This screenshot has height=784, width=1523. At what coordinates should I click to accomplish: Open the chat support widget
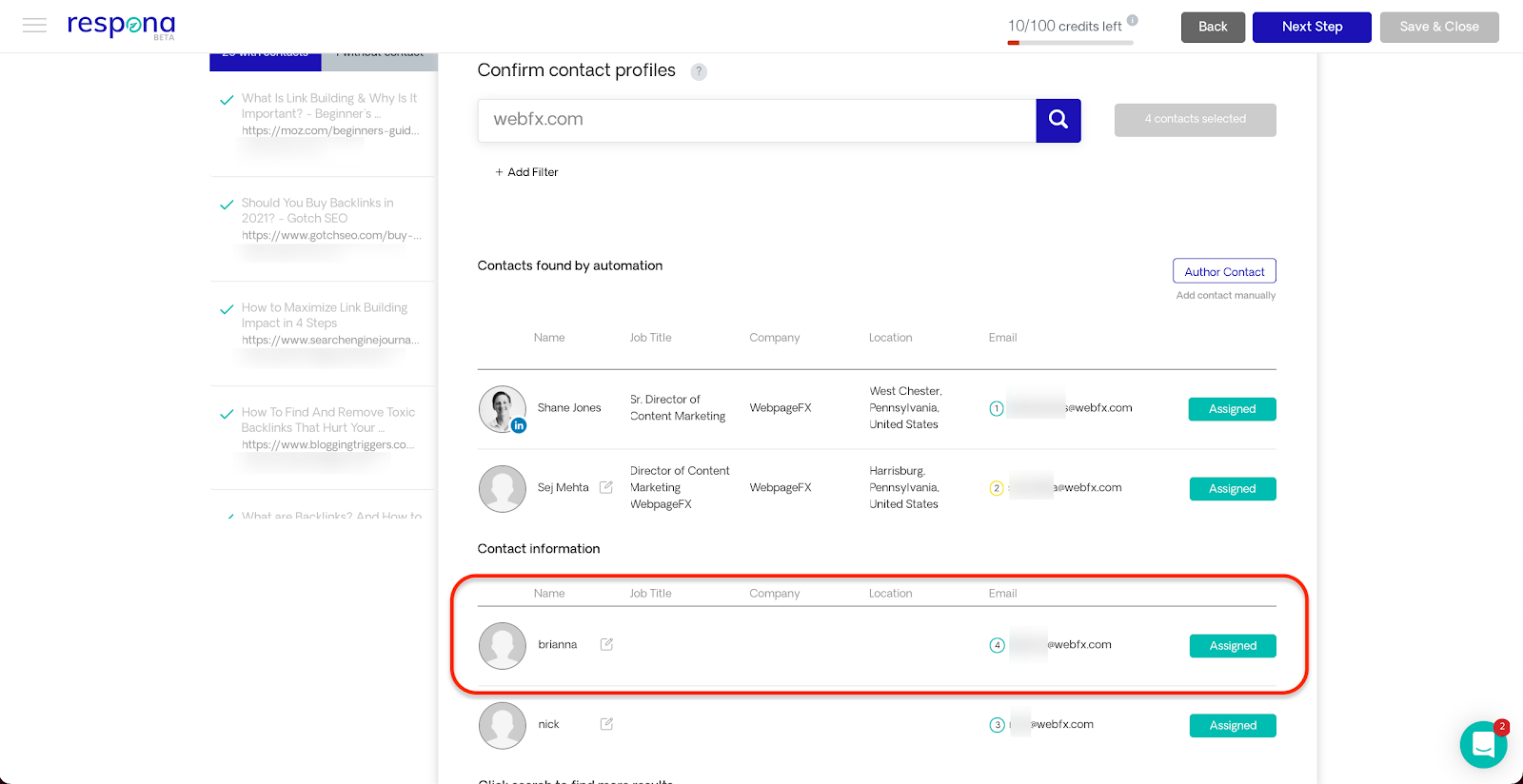click(x=1483, y=744)
